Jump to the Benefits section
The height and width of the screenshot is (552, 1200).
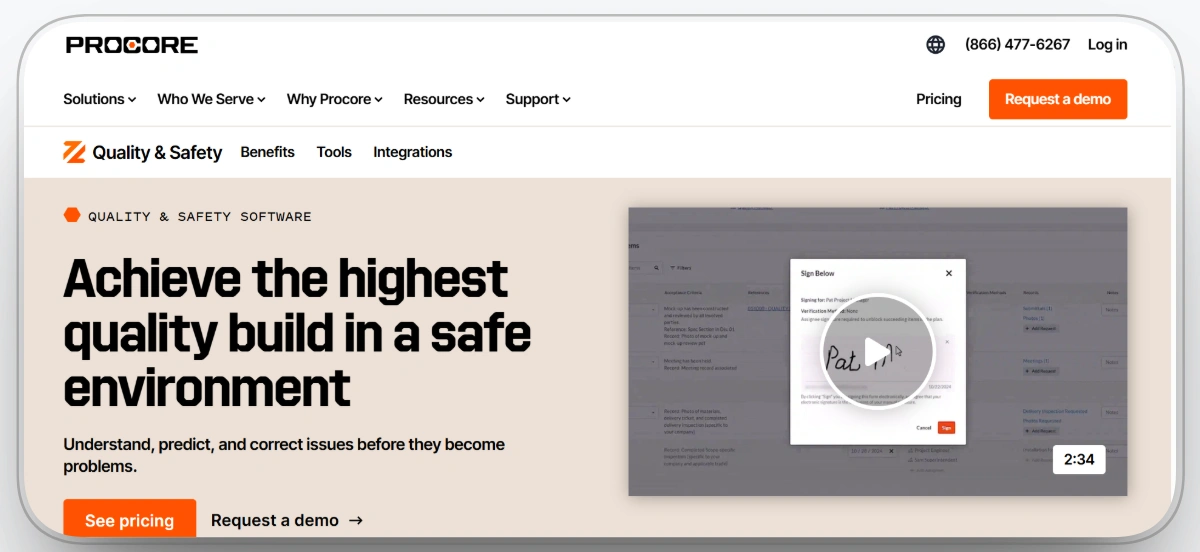tap(267, 152)
